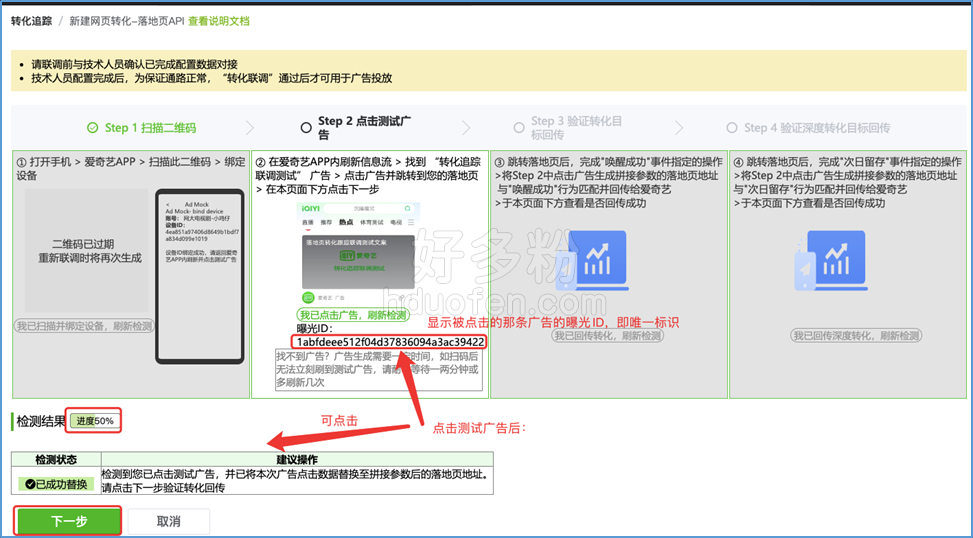Viewport: 973px width, 538px height.
Task: Click the circle indicator beside Step 2
Action: [306, 128]
